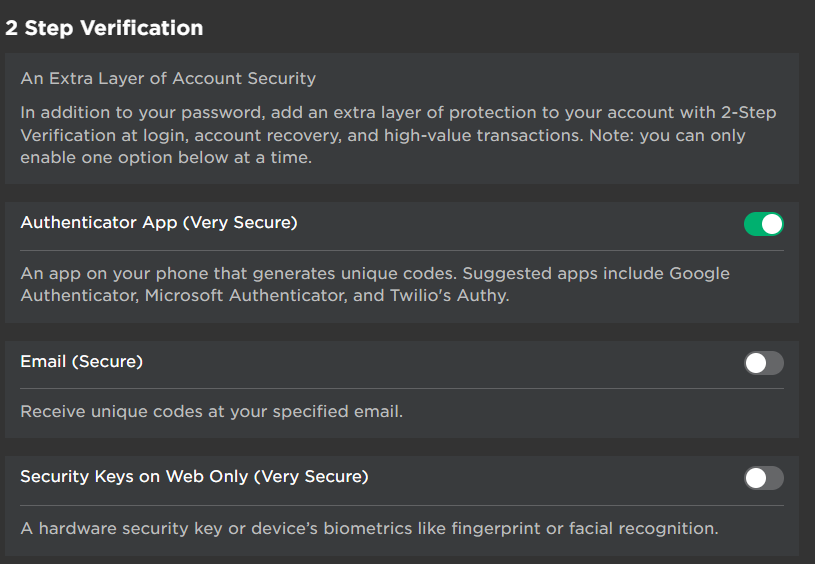
Task: Select the Authenticator App (Very Secure) label
Action: pos(159,222)
